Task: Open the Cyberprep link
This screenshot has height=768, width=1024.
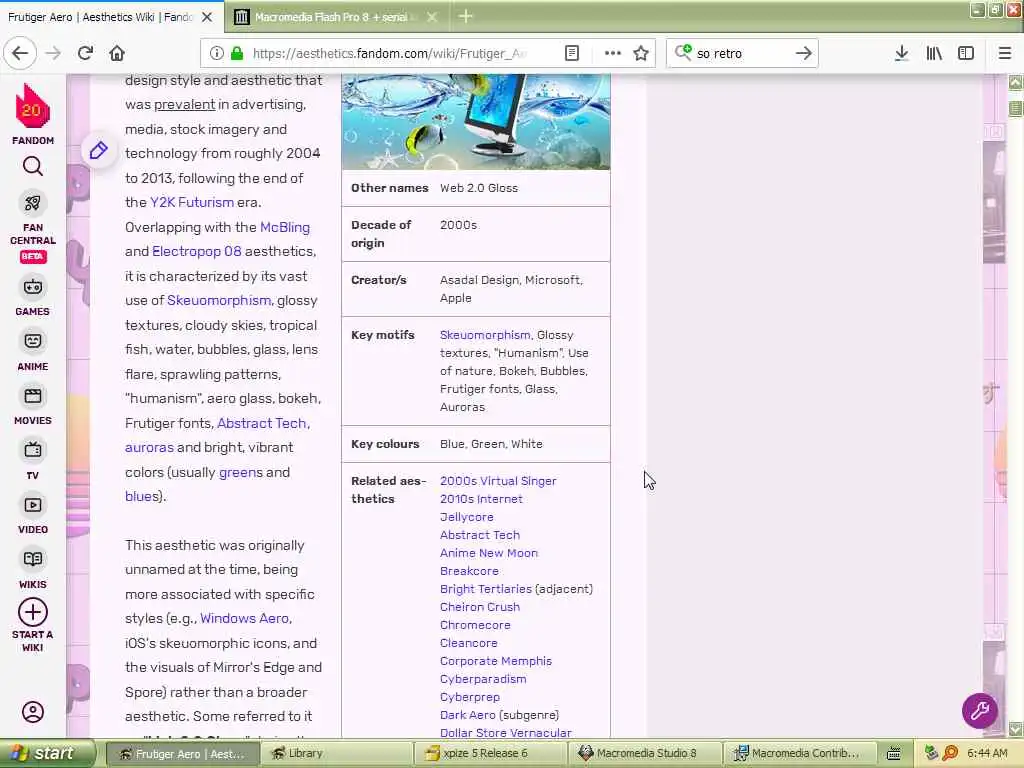Action: pos(470,697)
